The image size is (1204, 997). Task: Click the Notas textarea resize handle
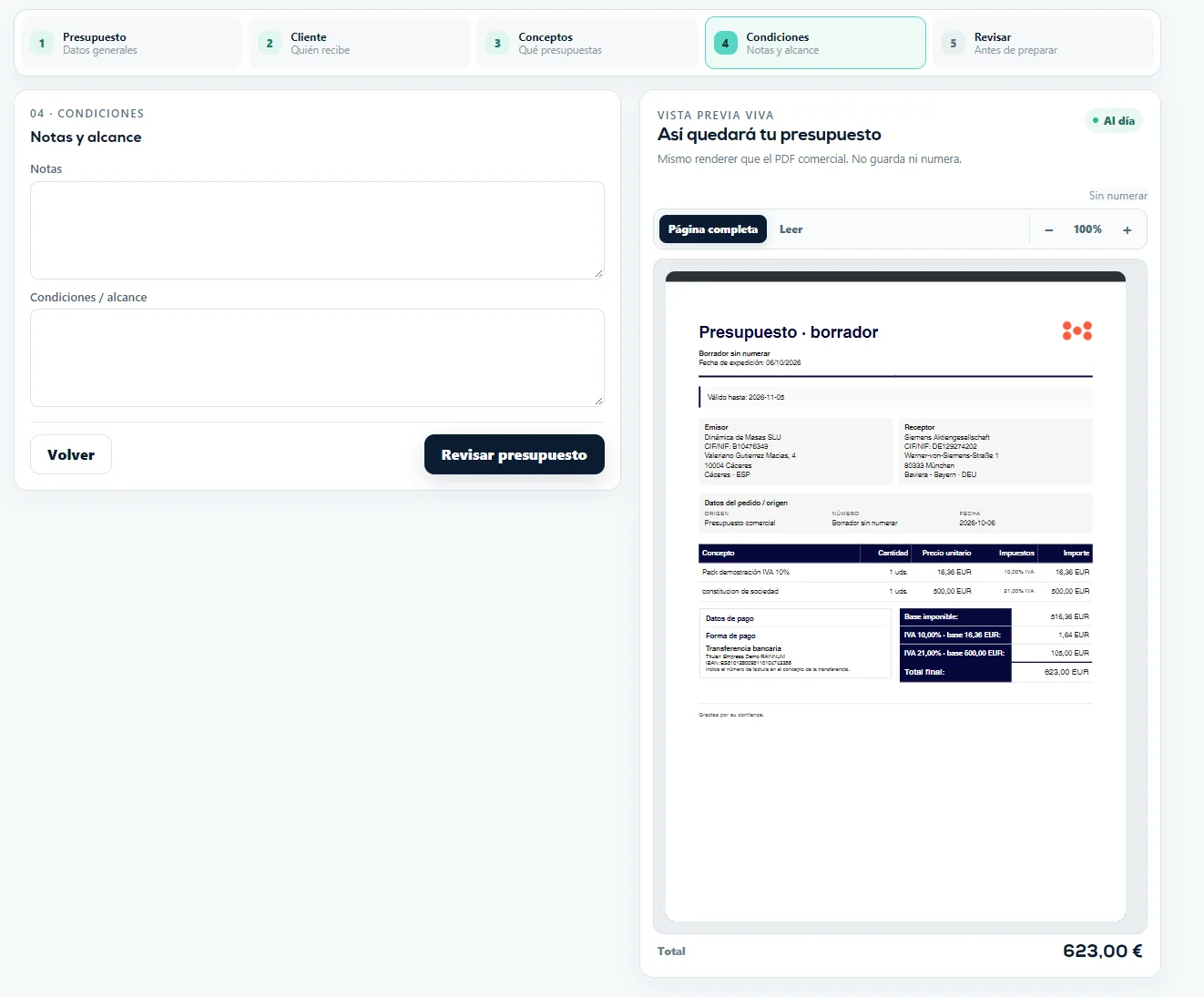(598, 273)
